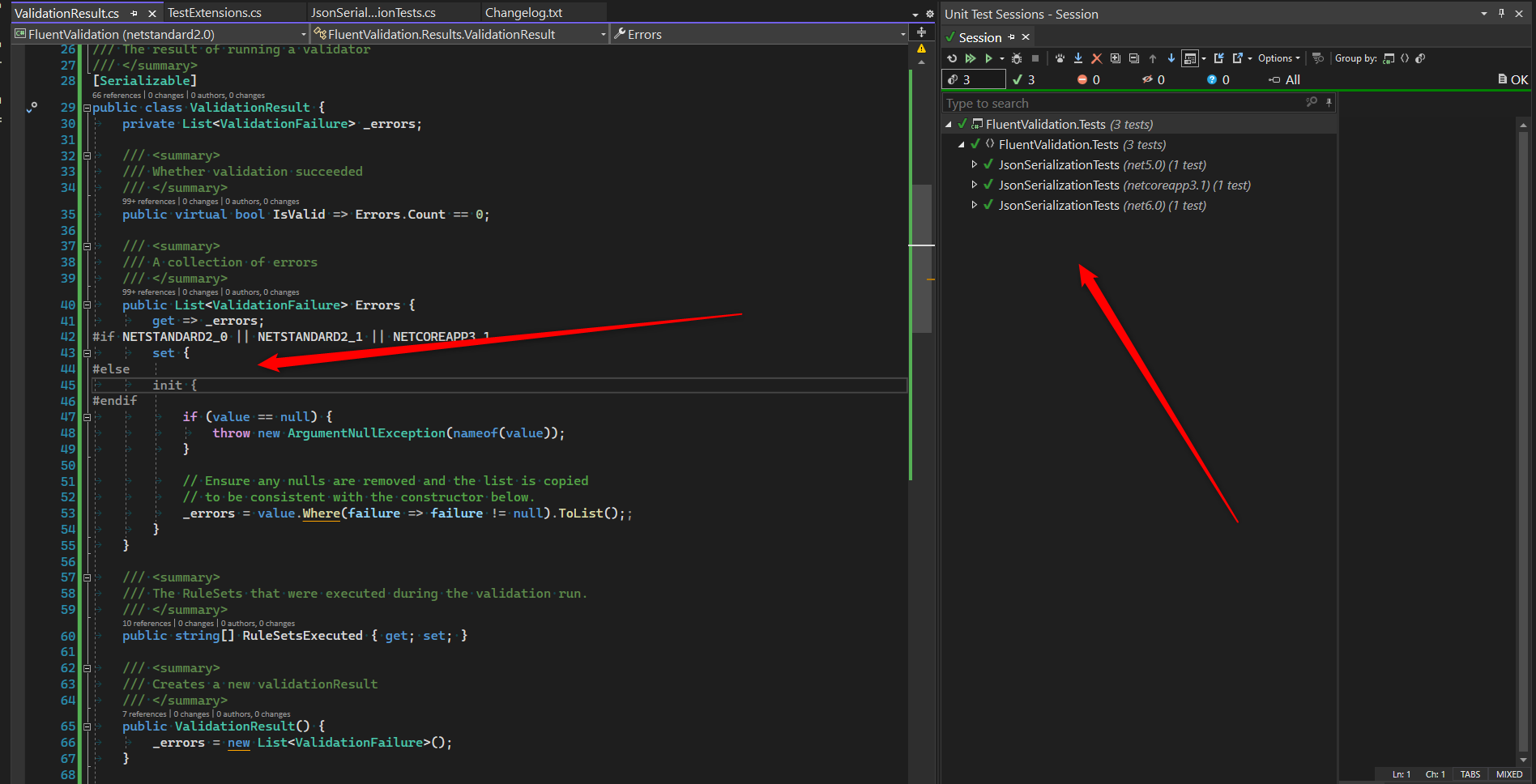The image size is (1536, 784).
Task: Run all tests in the session
Action: coord(971,58)
